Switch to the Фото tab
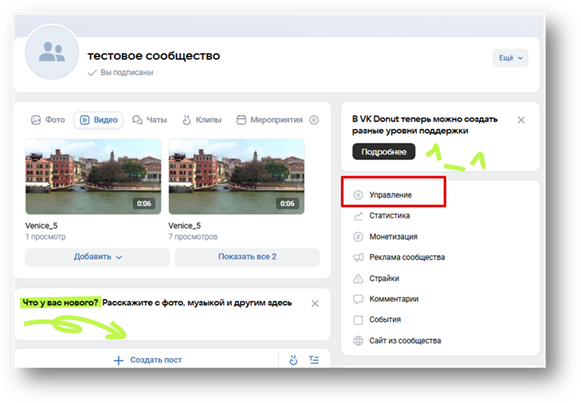 (x=48, y=120)
